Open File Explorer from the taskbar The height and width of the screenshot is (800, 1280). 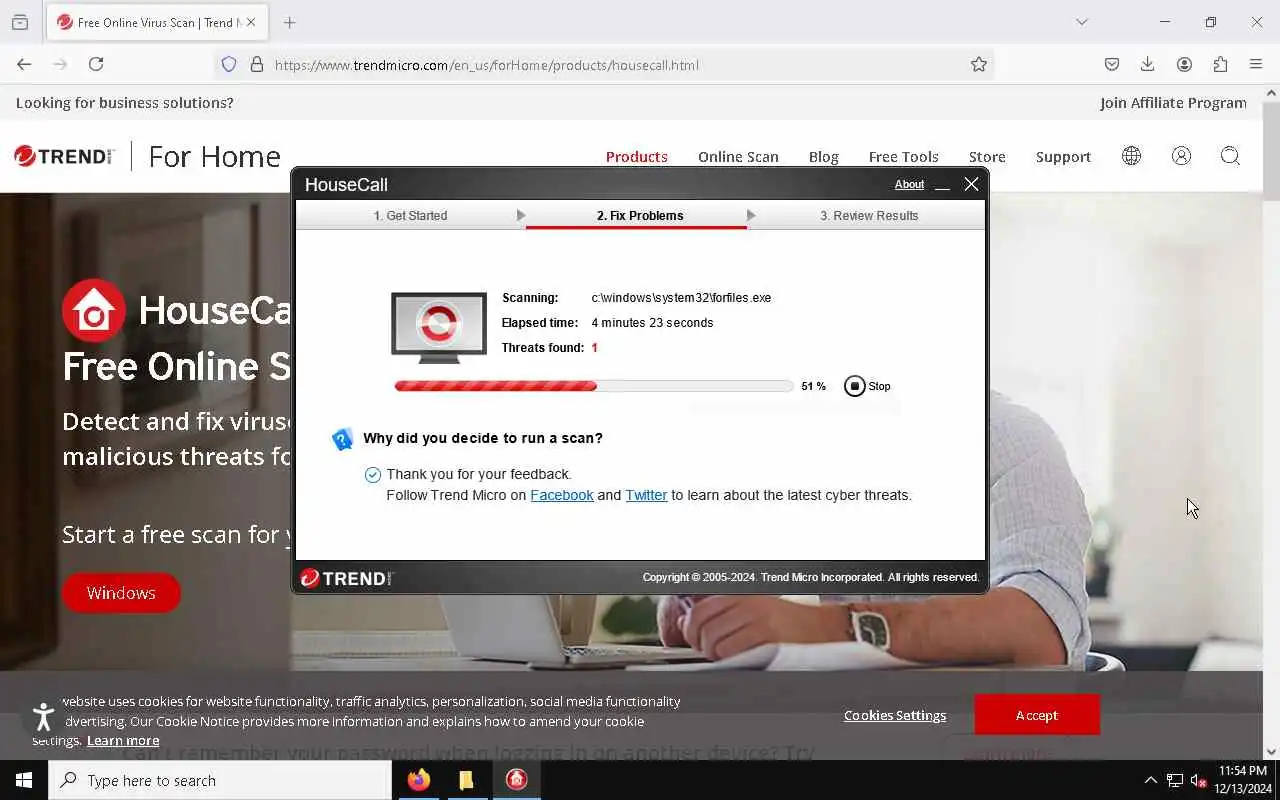(x=467, y=780)
